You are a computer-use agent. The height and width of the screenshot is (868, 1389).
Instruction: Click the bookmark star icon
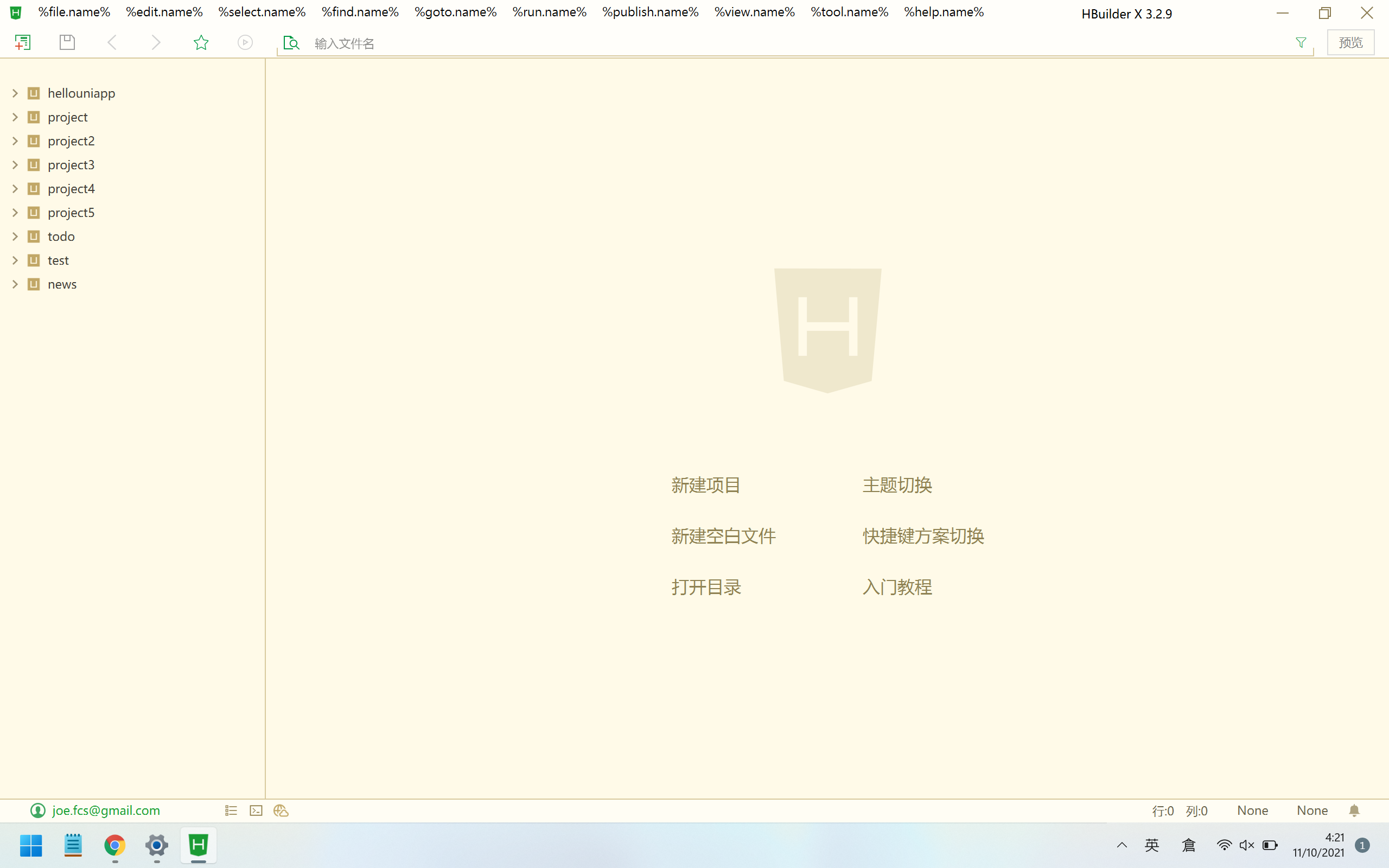201,42
